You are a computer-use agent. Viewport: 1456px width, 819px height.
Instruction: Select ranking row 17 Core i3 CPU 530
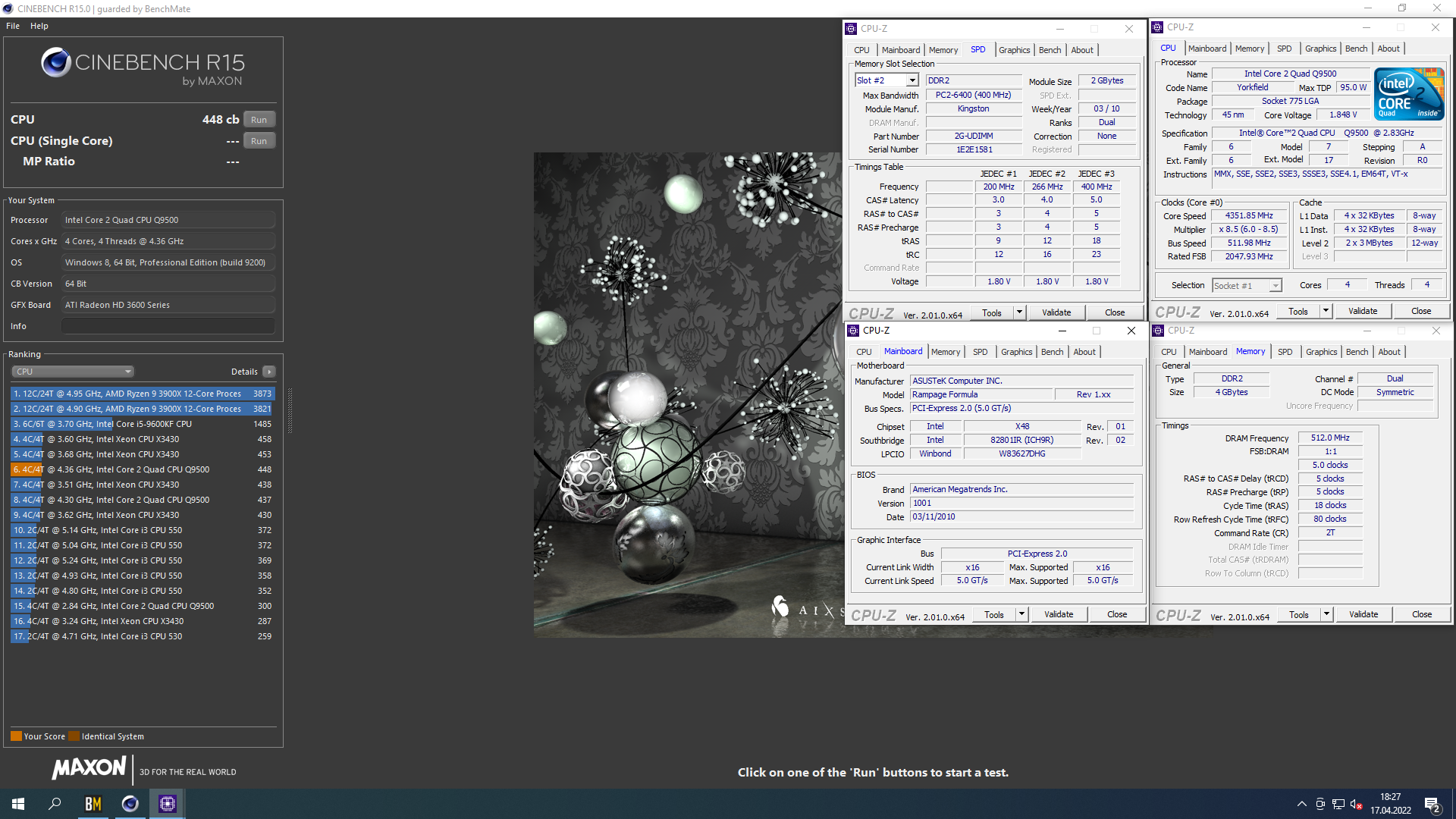(143, 636)
